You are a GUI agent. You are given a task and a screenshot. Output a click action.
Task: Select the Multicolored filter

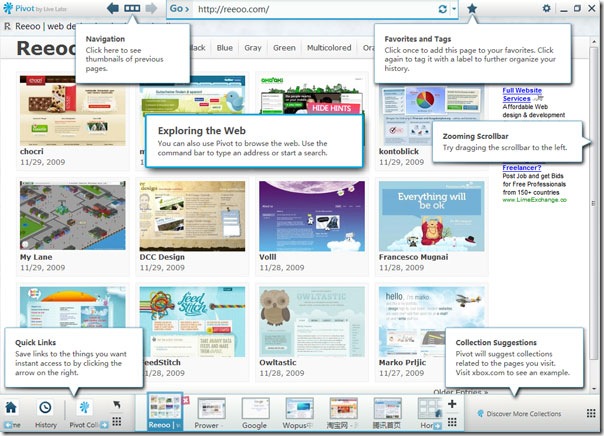[x=329, y=48]
